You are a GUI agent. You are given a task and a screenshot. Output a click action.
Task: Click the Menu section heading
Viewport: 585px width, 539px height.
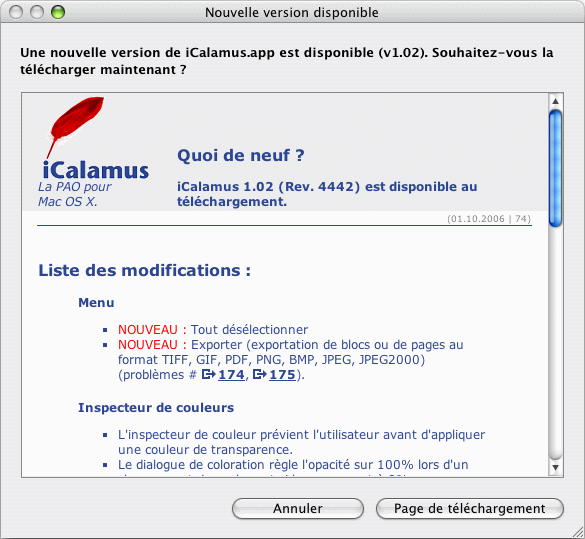click(96, 303)
